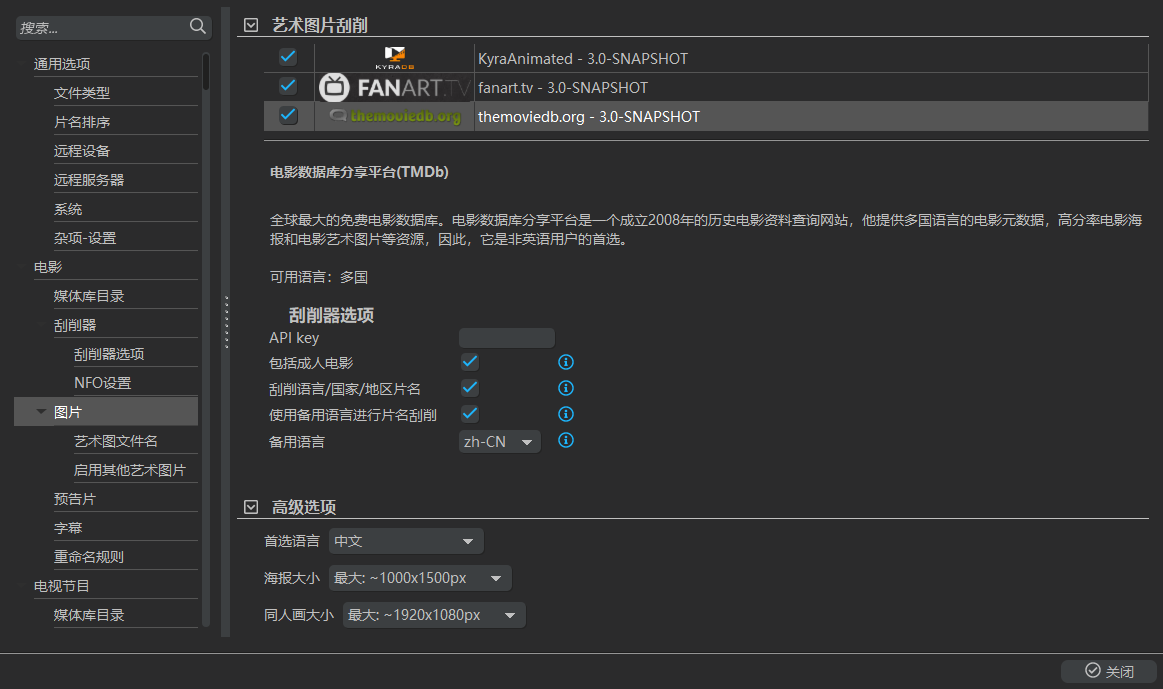Click the KyraDB logo in scraper list
This screenshot has height=689, width=1163.
394,58
